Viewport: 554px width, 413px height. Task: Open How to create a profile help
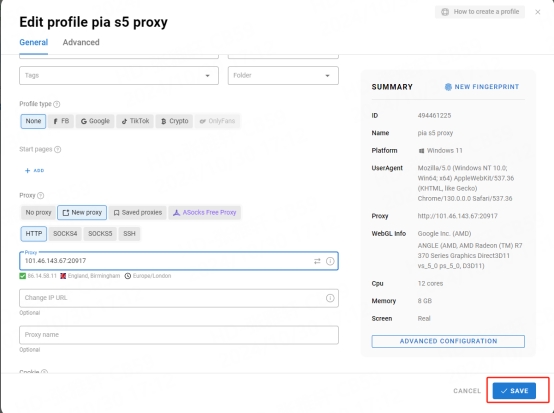click(x=480, y=12)
